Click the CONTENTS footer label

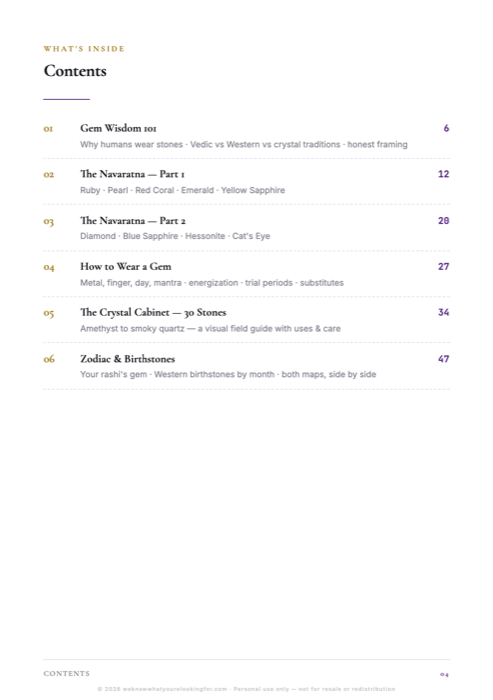pyautogui.click(x=67, y=673)
